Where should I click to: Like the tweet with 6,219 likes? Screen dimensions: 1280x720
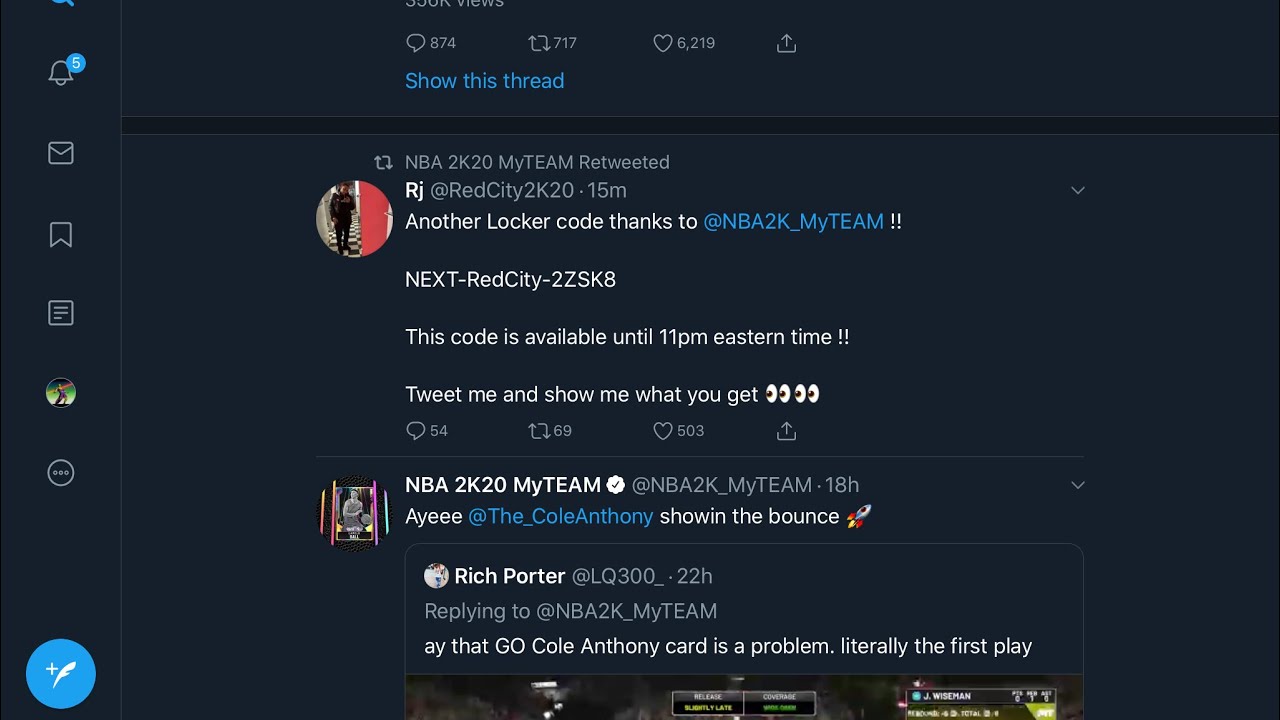(663, 43)
